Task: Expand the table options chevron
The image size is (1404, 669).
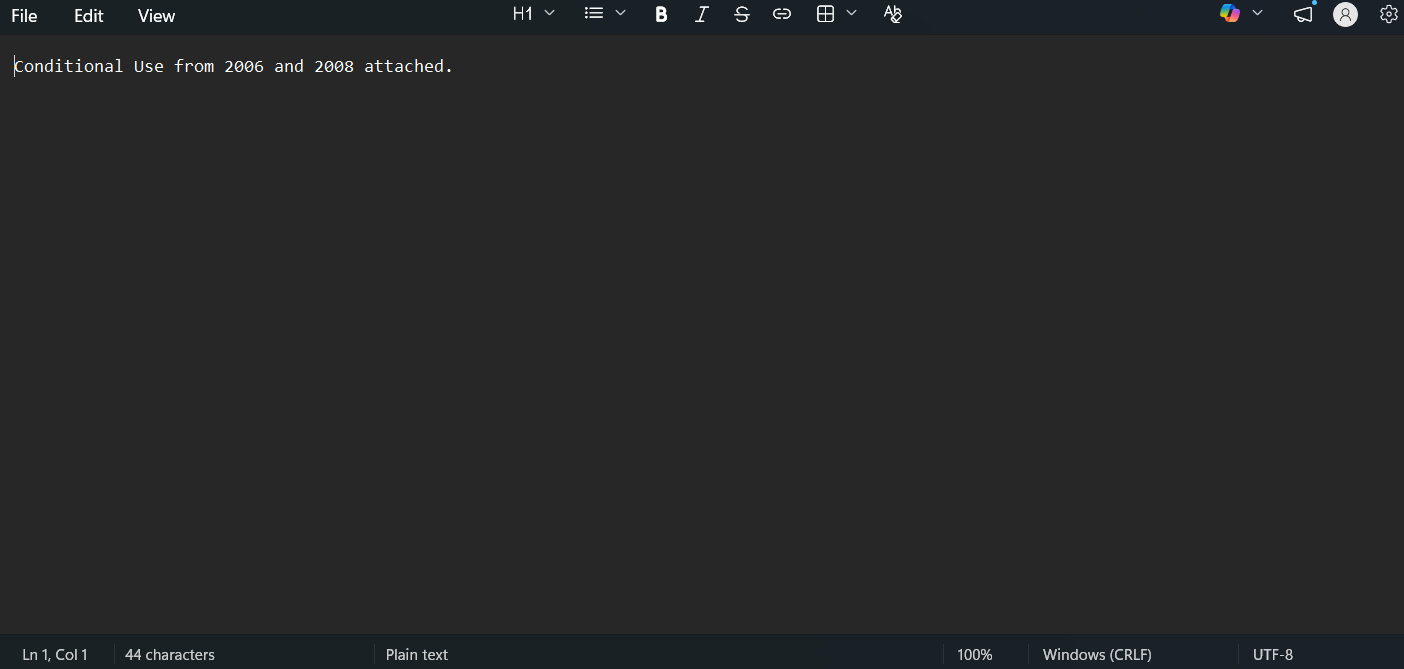Action: [852, 13]
